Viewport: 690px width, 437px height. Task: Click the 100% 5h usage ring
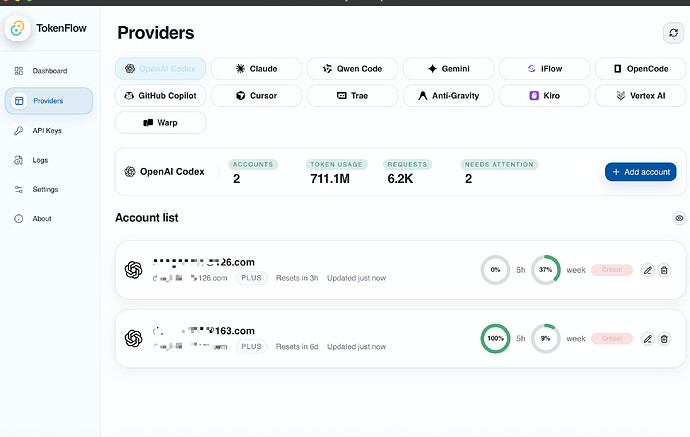[495, 338]
